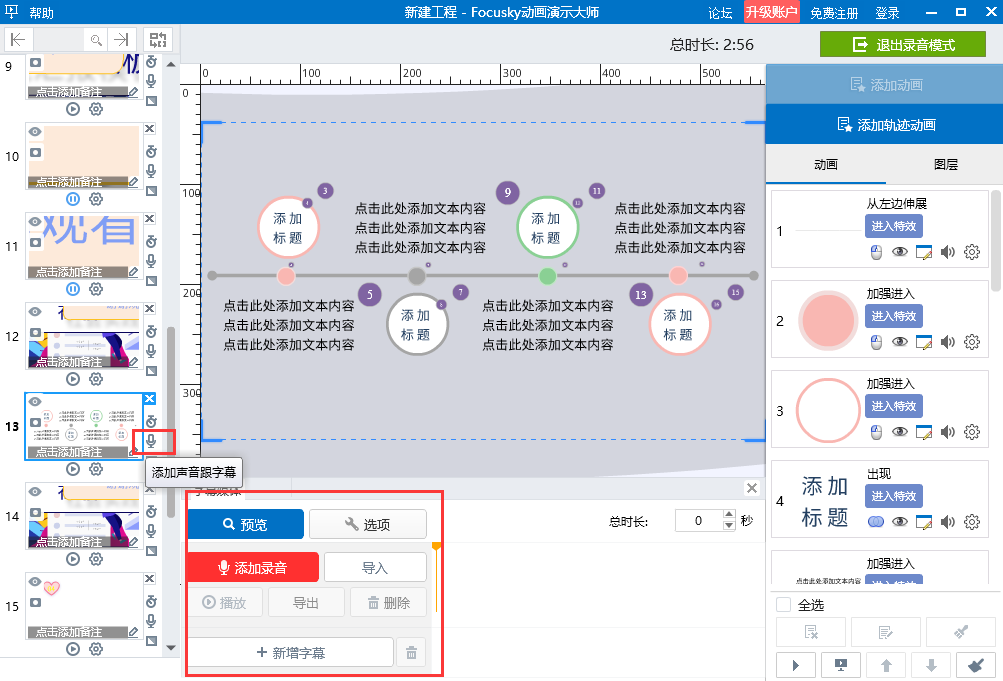Toggle the eye icon on slide 12
Screen dimensions: 1003x681
coord(36,312)
